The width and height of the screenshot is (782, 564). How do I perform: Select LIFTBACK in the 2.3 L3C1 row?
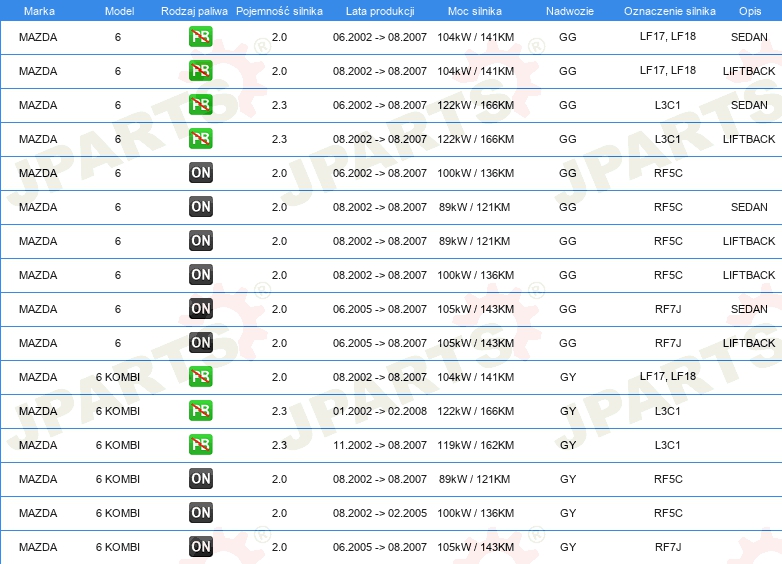tap(749, 139)
